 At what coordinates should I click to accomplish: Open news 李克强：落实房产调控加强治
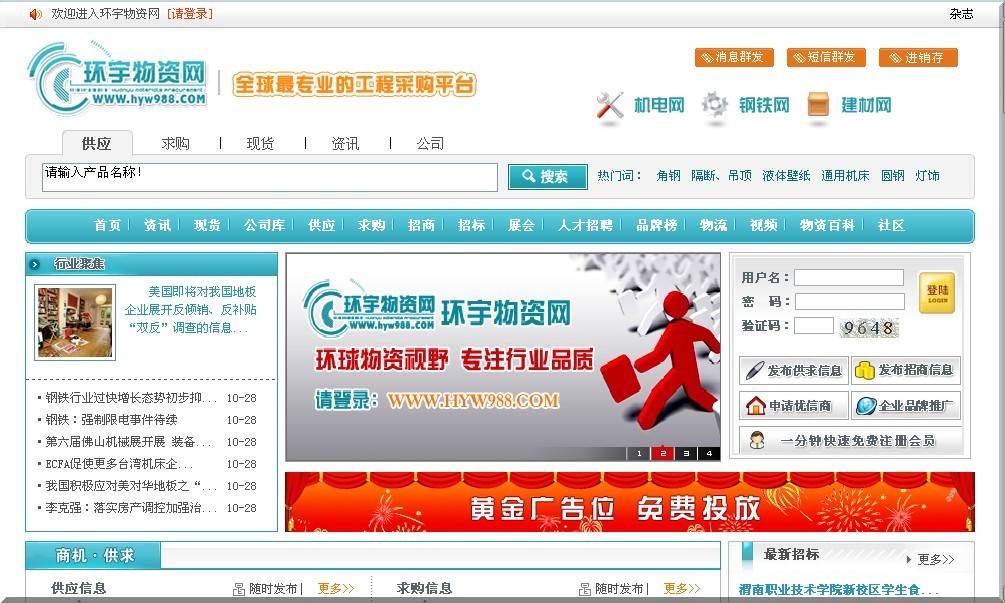(131, 508)
